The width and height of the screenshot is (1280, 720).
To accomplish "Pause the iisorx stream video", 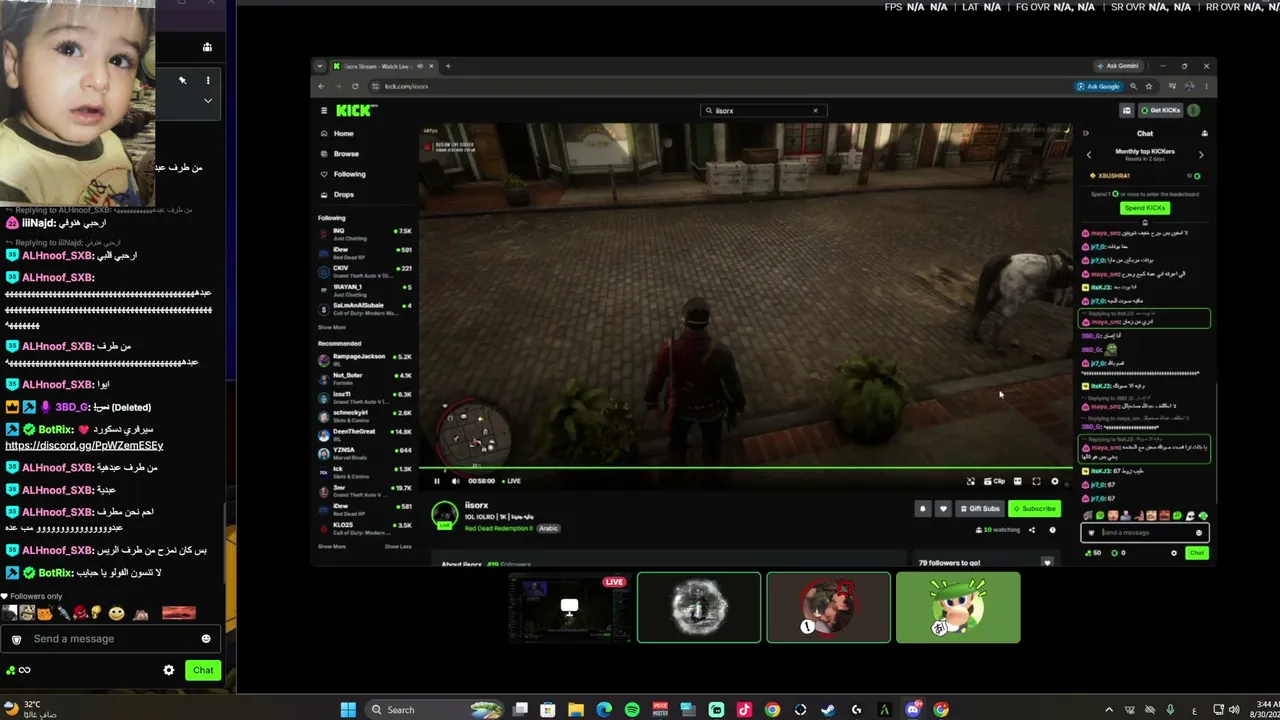I will point(437,481).
